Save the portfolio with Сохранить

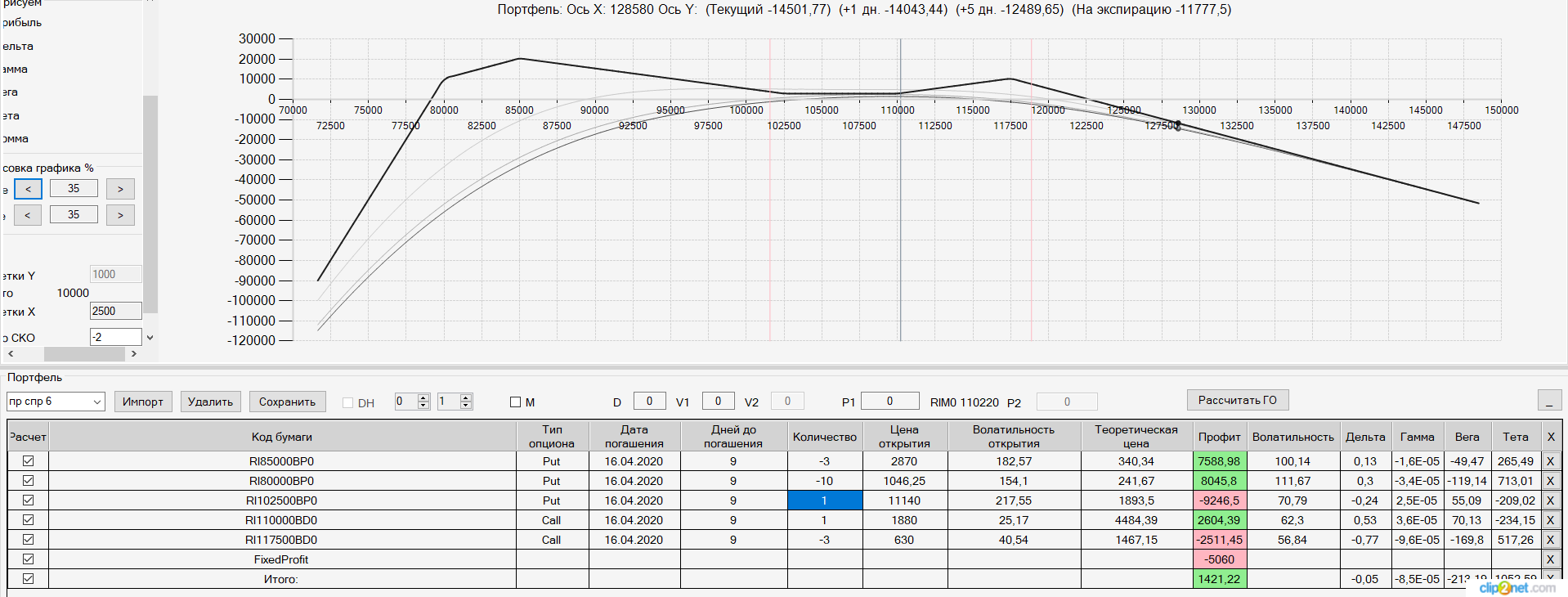tap(287, 402)
